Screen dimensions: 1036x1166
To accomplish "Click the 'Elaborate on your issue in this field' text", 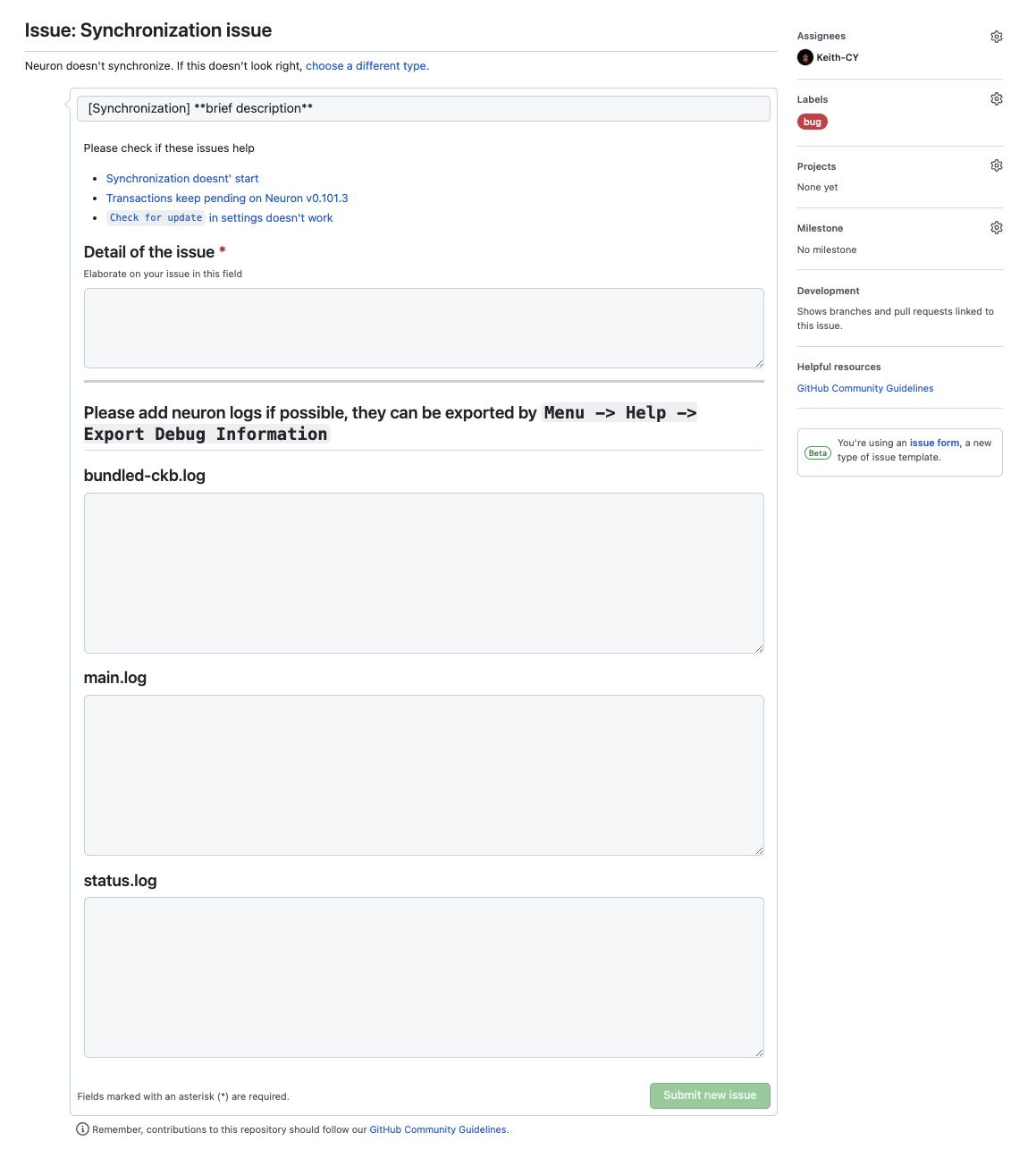I will coord(163,274).
